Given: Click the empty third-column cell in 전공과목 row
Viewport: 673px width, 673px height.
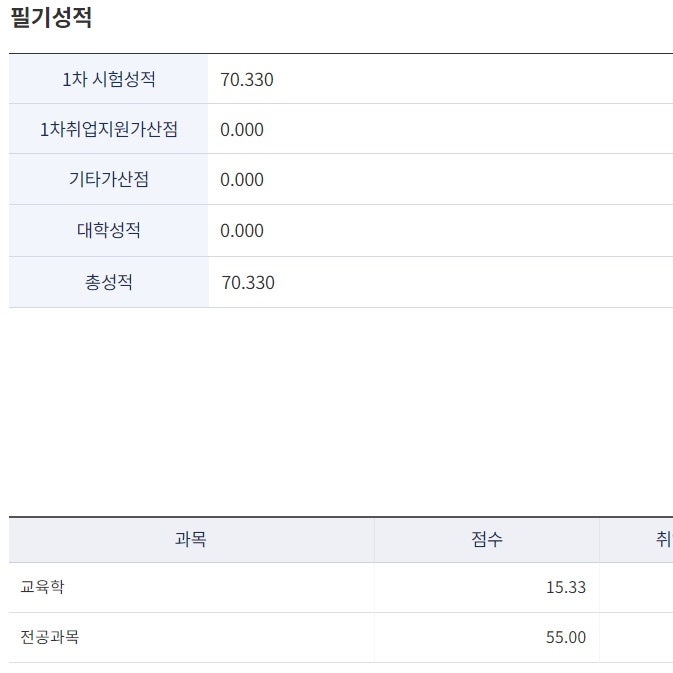Looking at the screenshot, I should (x=637, y=638).
